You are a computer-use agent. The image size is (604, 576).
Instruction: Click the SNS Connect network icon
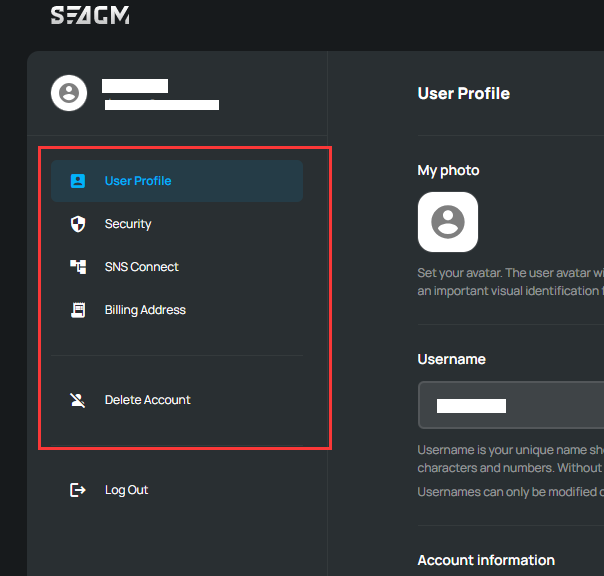pos(78,267)
